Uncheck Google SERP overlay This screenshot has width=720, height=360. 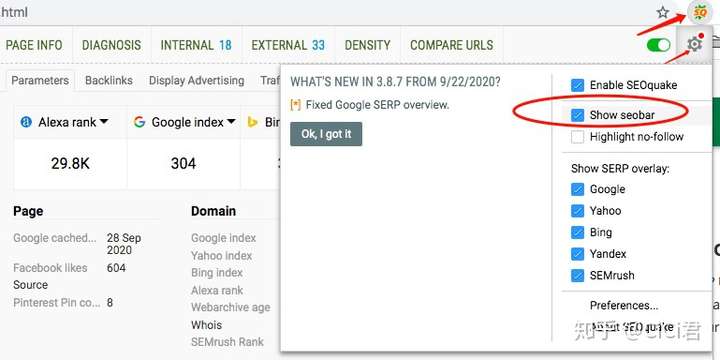577,189
